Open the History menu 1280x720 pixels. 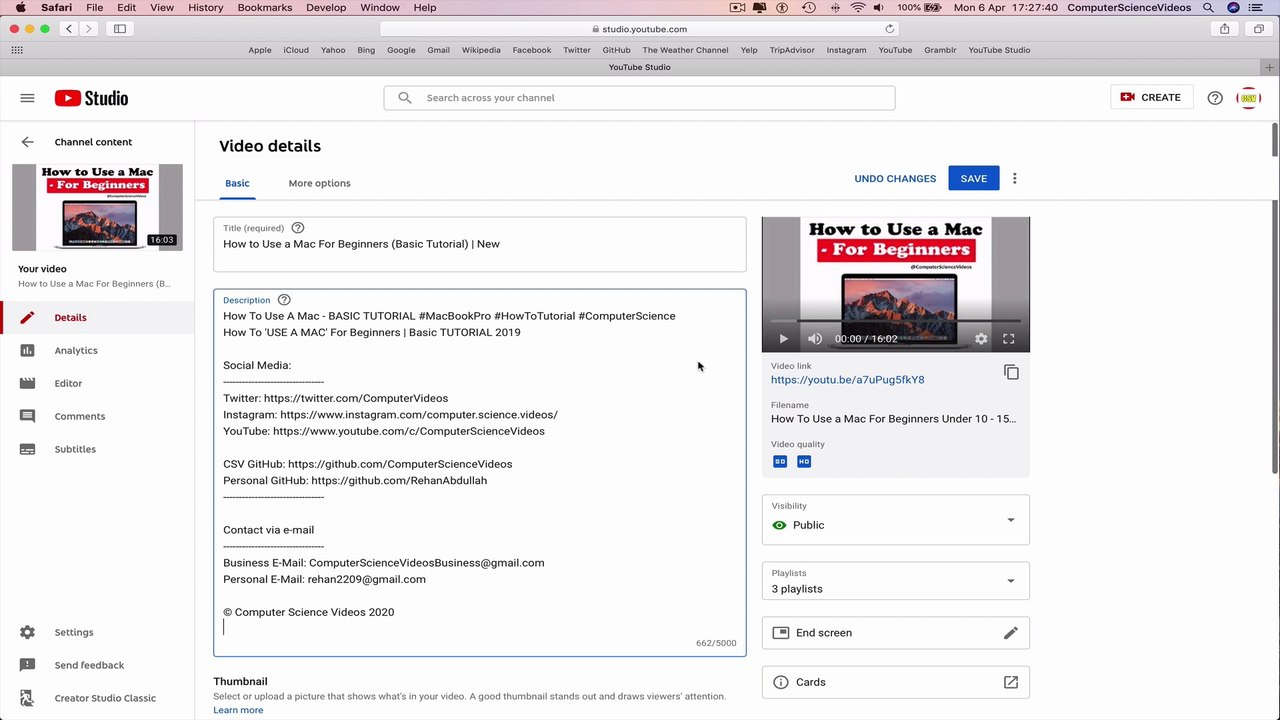point(206,7)
